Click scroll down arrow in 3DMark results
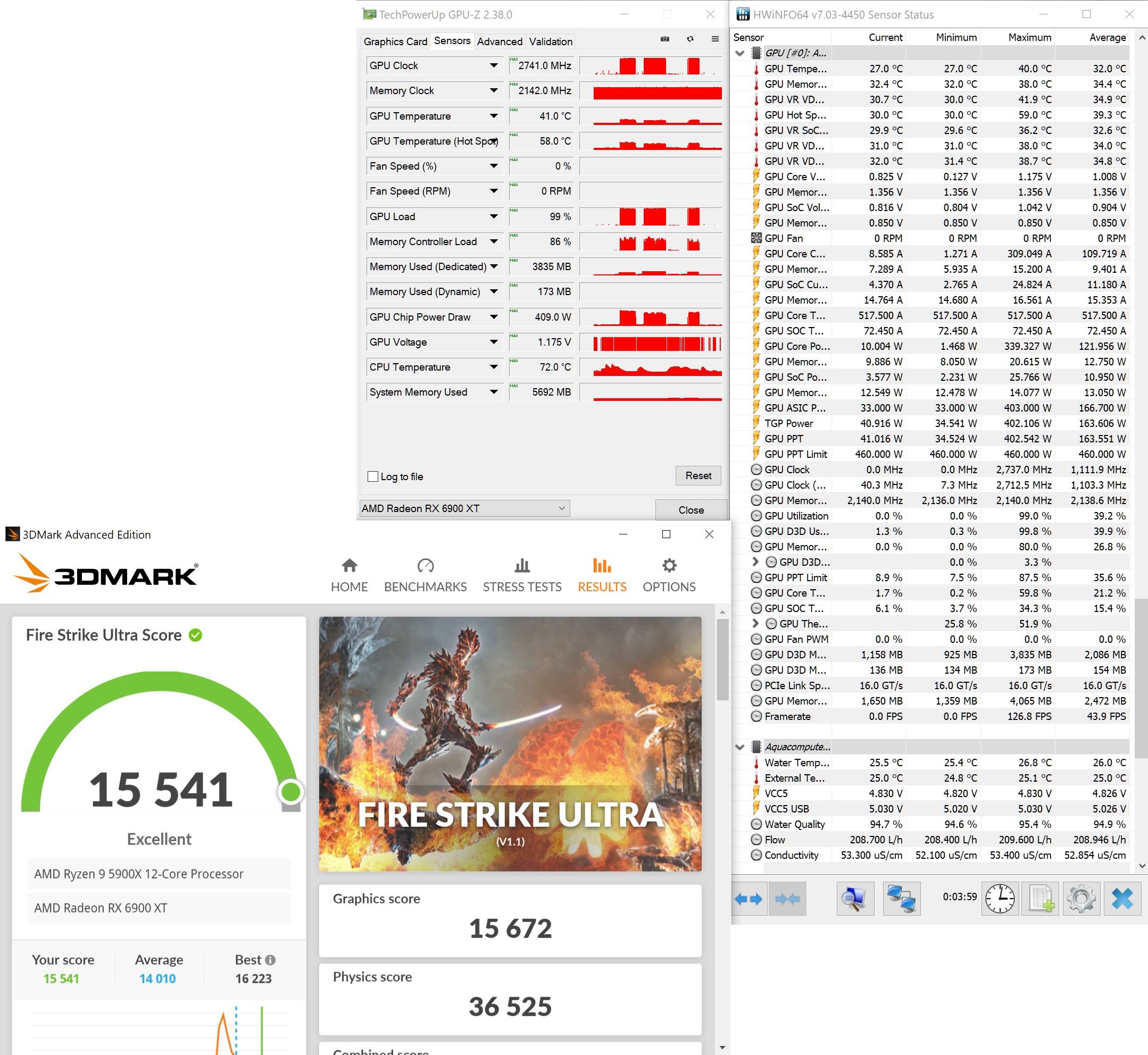 722,1048
